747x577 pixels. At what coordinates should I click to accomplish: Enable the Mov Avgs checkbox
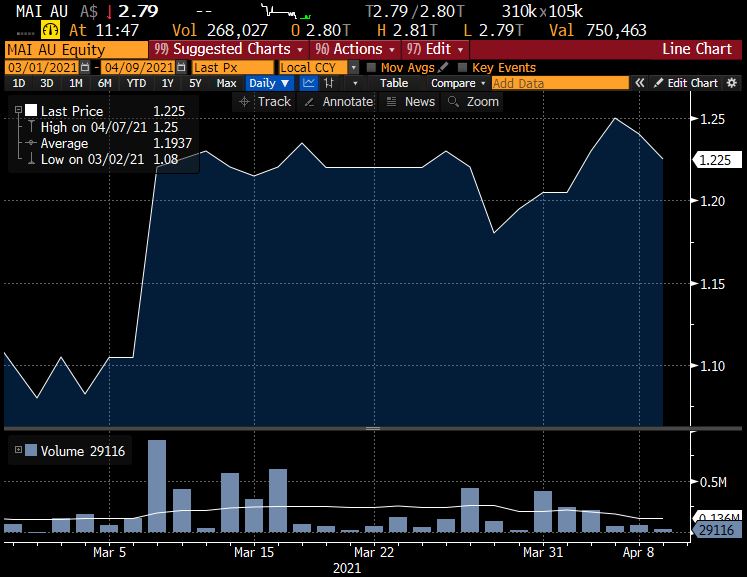coord(371,67)
